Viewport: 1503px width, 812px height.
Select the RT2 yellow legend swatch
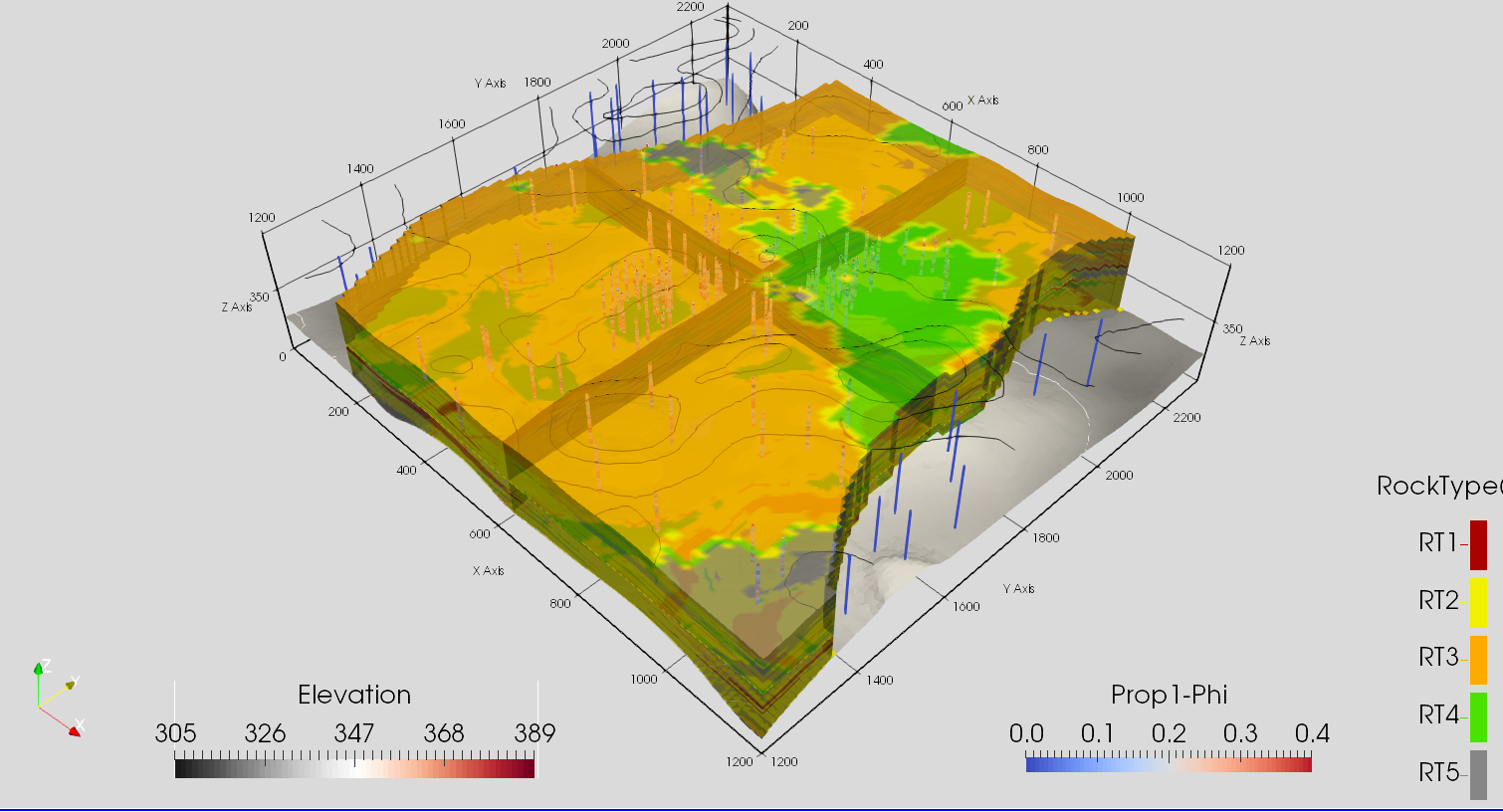1478,602
